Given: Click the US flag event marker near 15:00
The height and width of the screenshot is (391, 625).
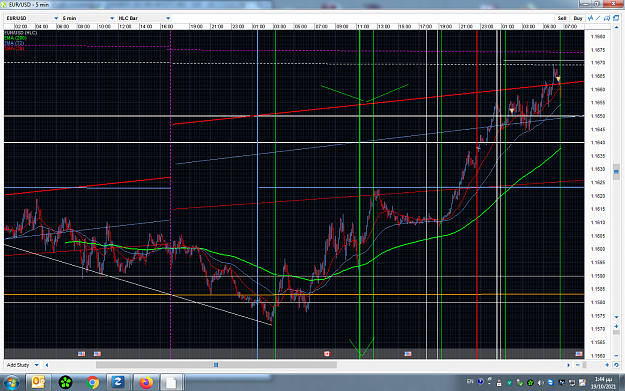Looking at the screenshot, I should click(408, 354).
